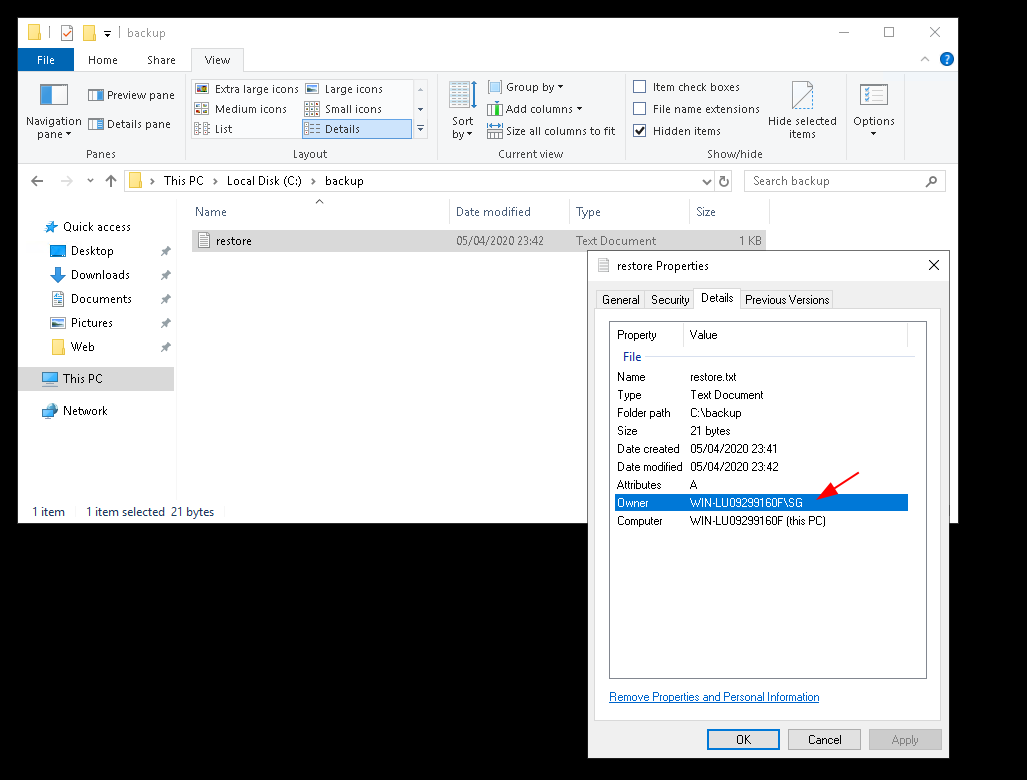Open the Navigation pane menu

(53, 112)
